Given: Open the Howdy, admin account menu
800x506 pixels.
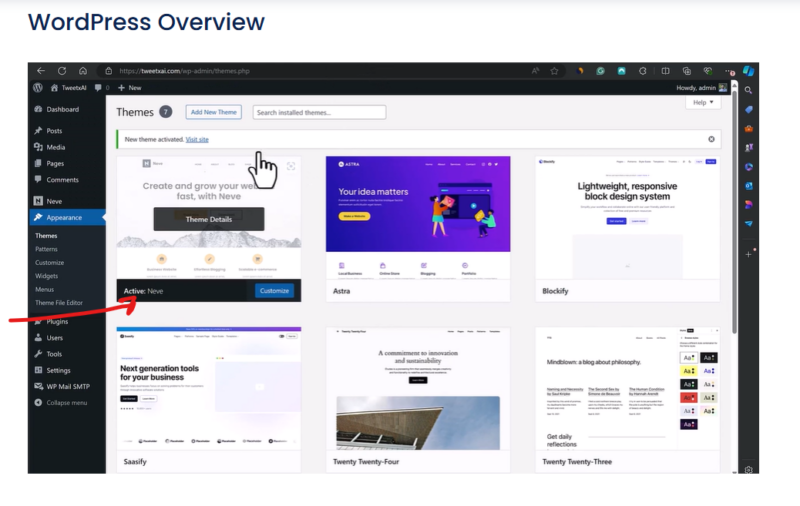Looking at the screenshot, I should (x=700, y=88).
